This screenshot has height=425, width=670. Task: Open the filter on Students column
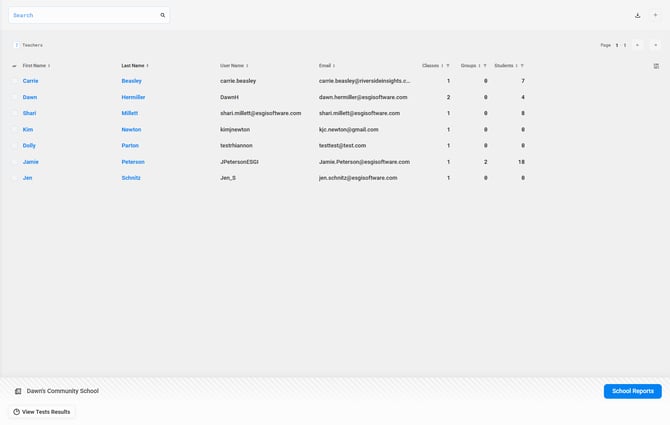coord(522,66)
